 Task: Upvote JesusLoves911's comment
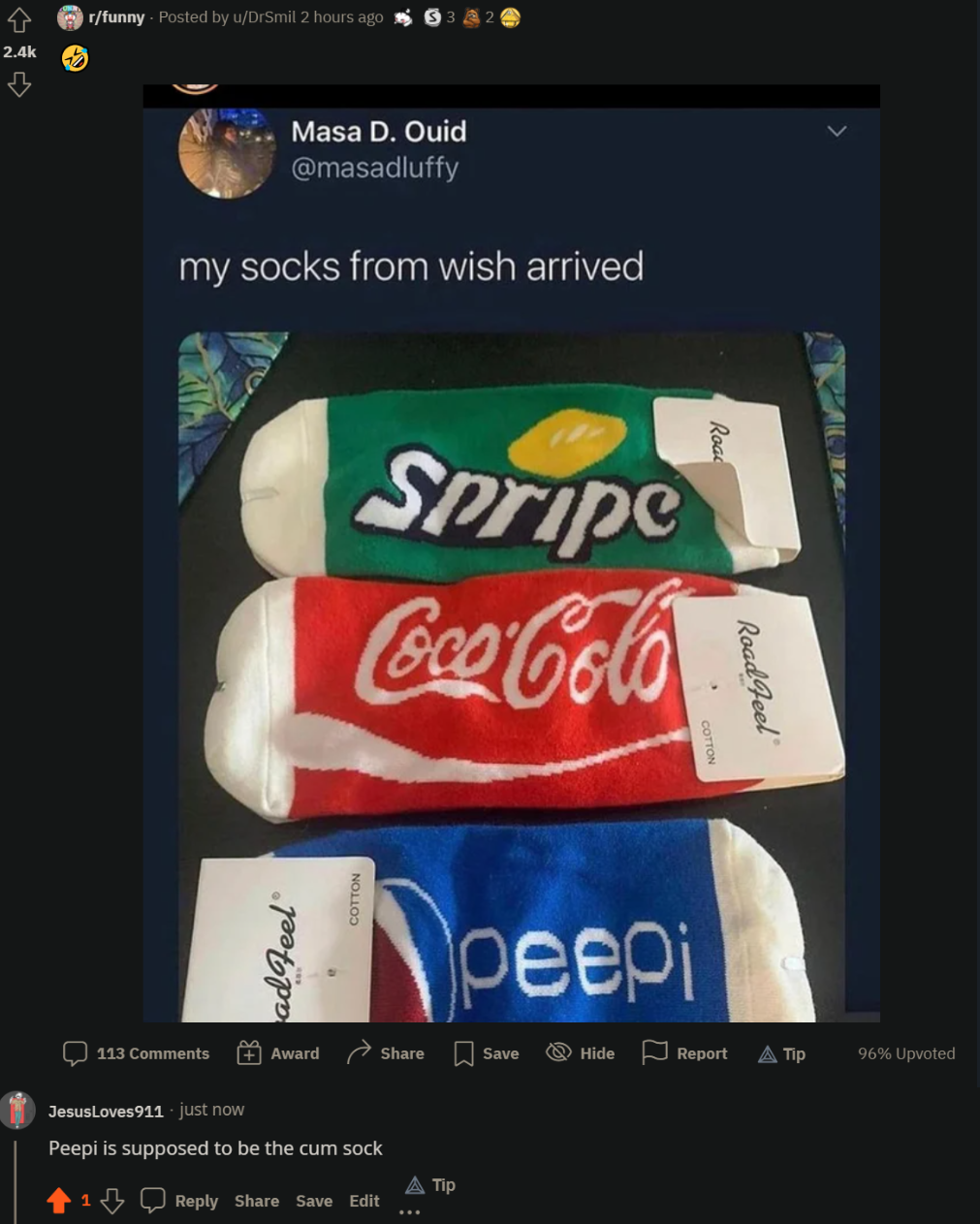coord(59,1201)
